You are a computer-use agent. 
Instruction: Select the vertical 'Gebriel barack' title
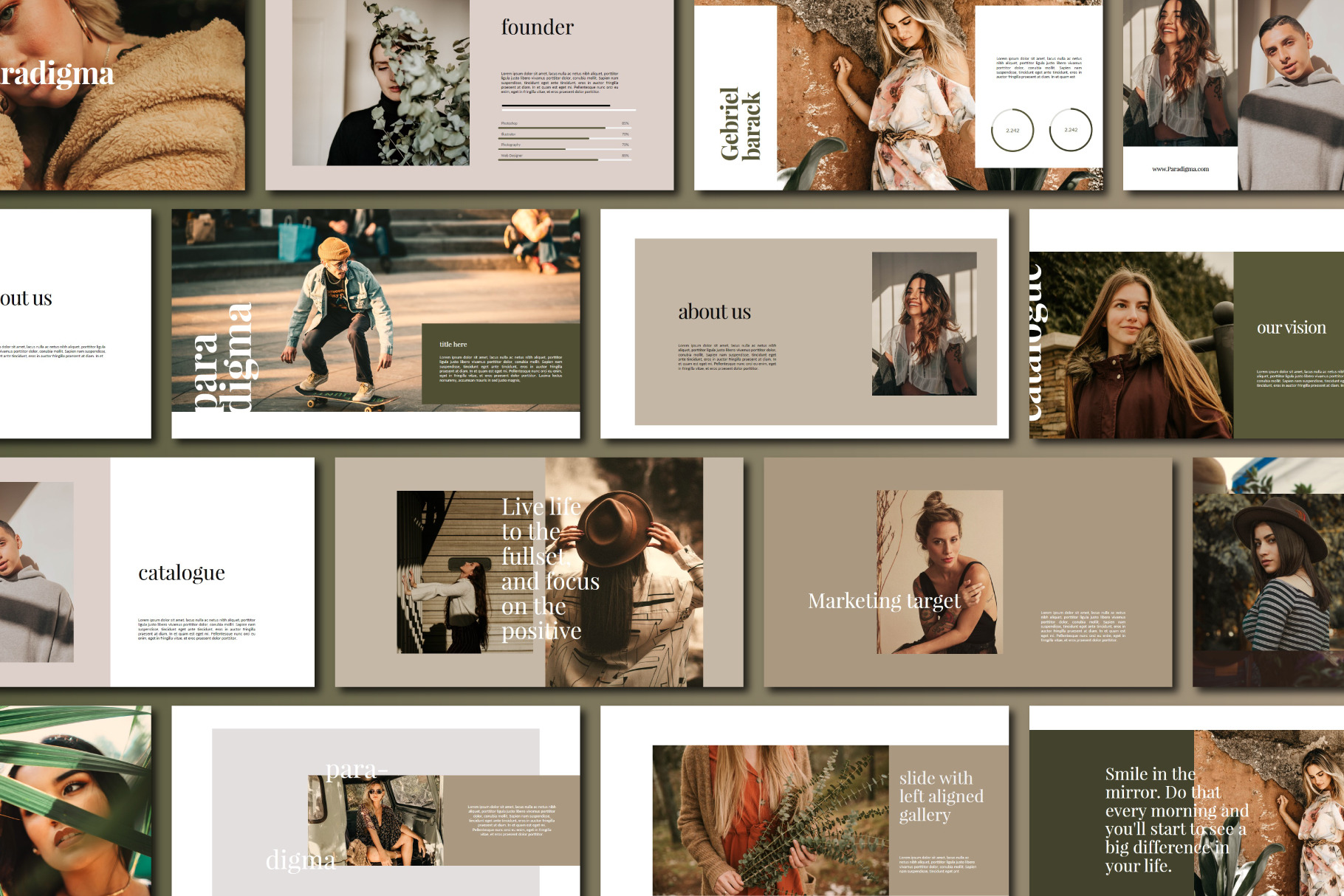point(740,123)
